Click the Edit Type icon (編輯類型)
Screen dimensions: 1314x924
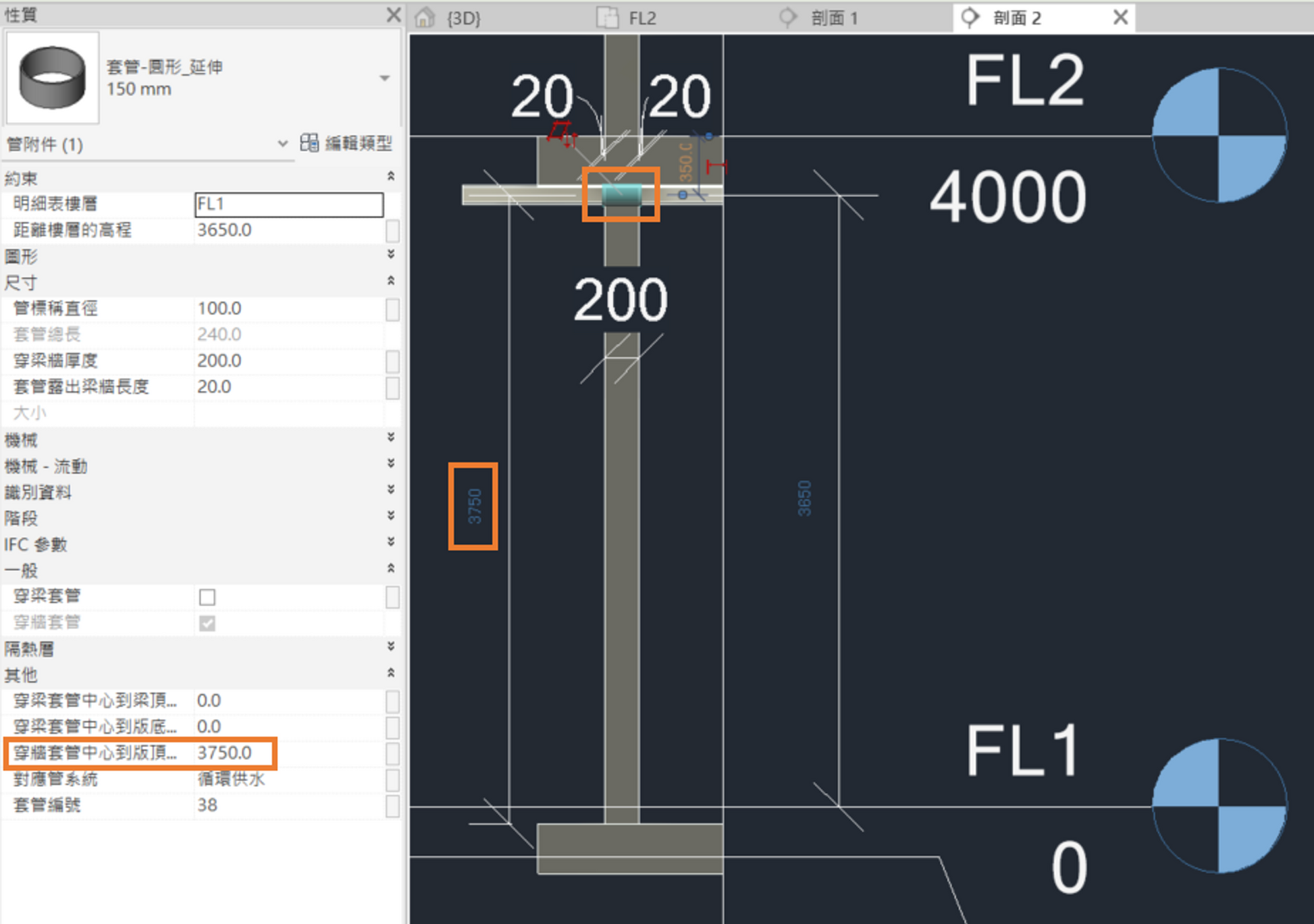(309, 143)
